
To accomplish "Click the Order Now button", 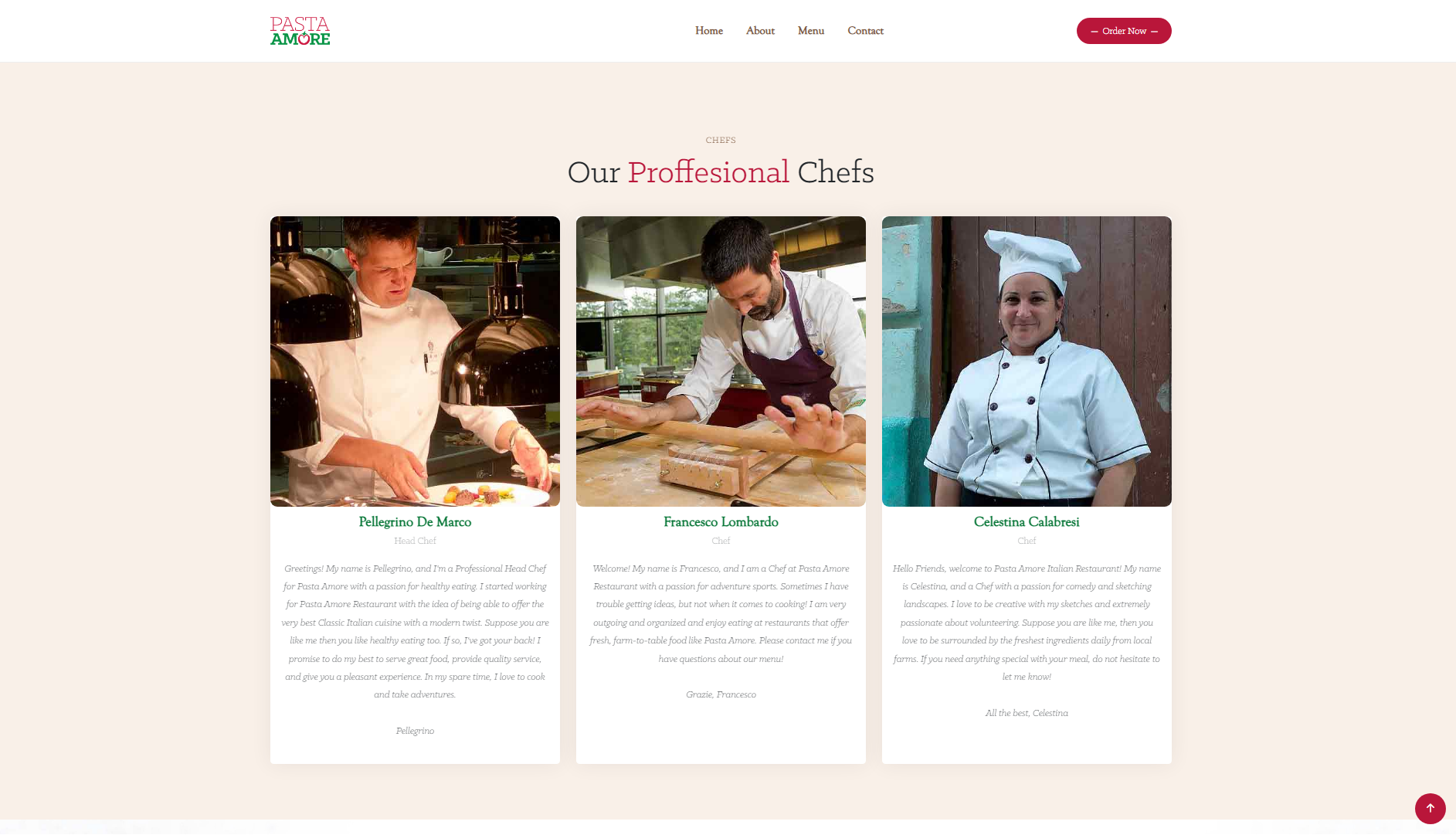I will [1124, 31].
